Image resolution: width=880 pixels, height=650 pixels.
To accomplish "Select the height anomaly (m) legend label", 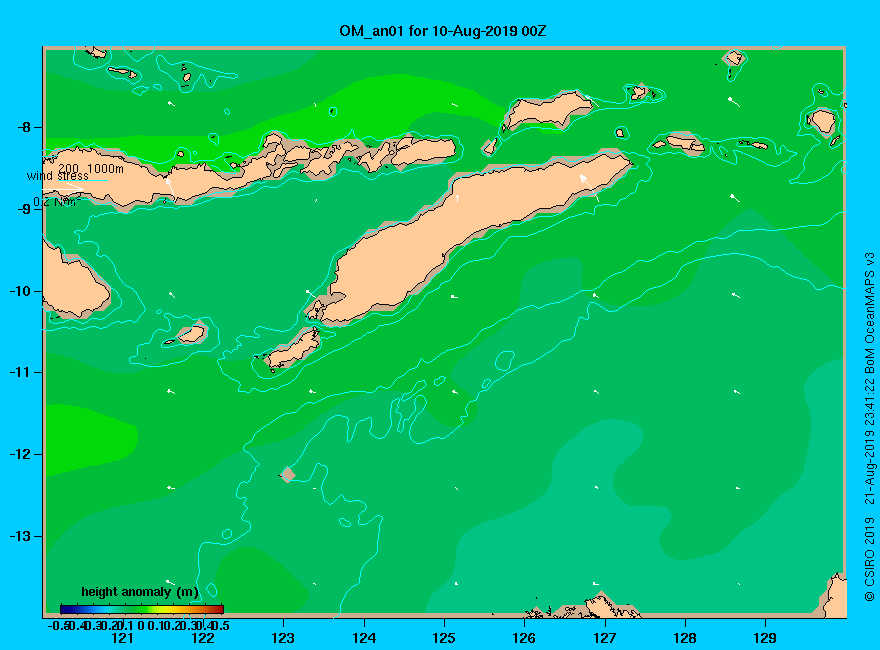I will [140, 592].
